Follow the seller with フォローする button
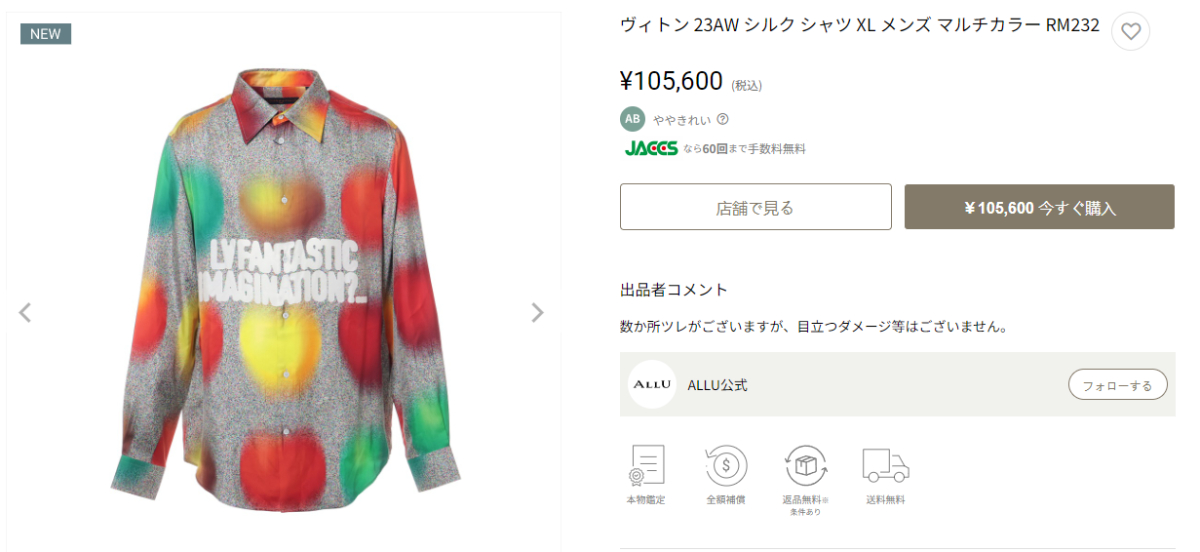This screenshot has height=552, width=1200. (x=1117, y=385)
